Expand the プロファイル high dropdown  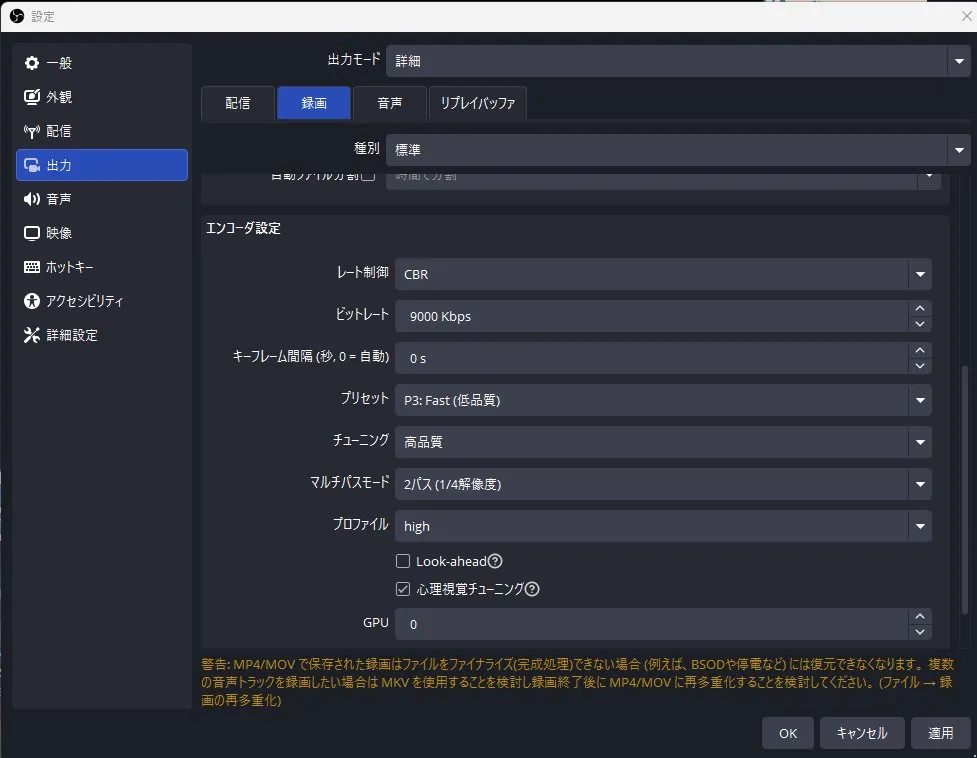point(663,526)
